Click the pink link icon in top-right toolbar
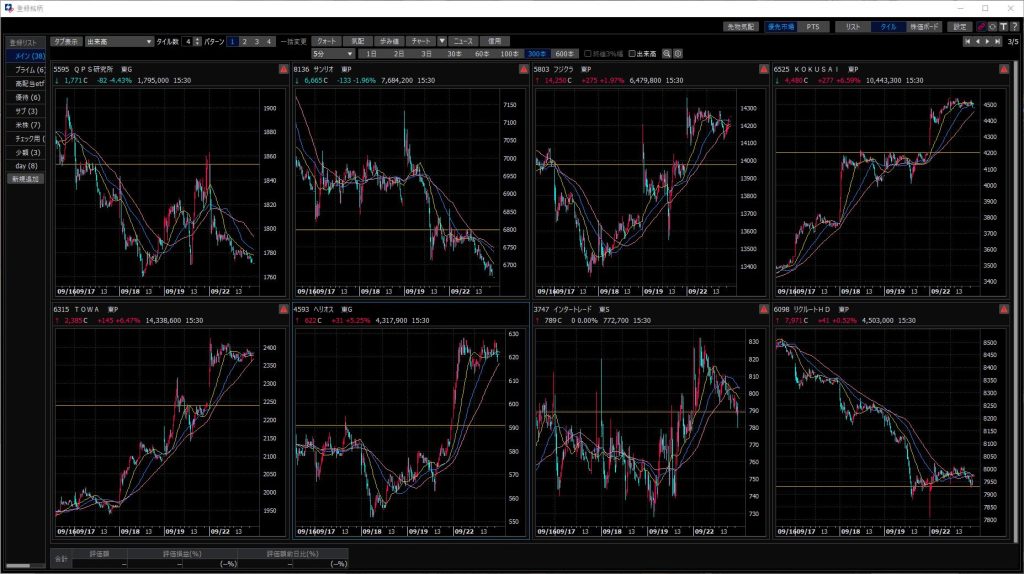 click(x=980, y=27)
